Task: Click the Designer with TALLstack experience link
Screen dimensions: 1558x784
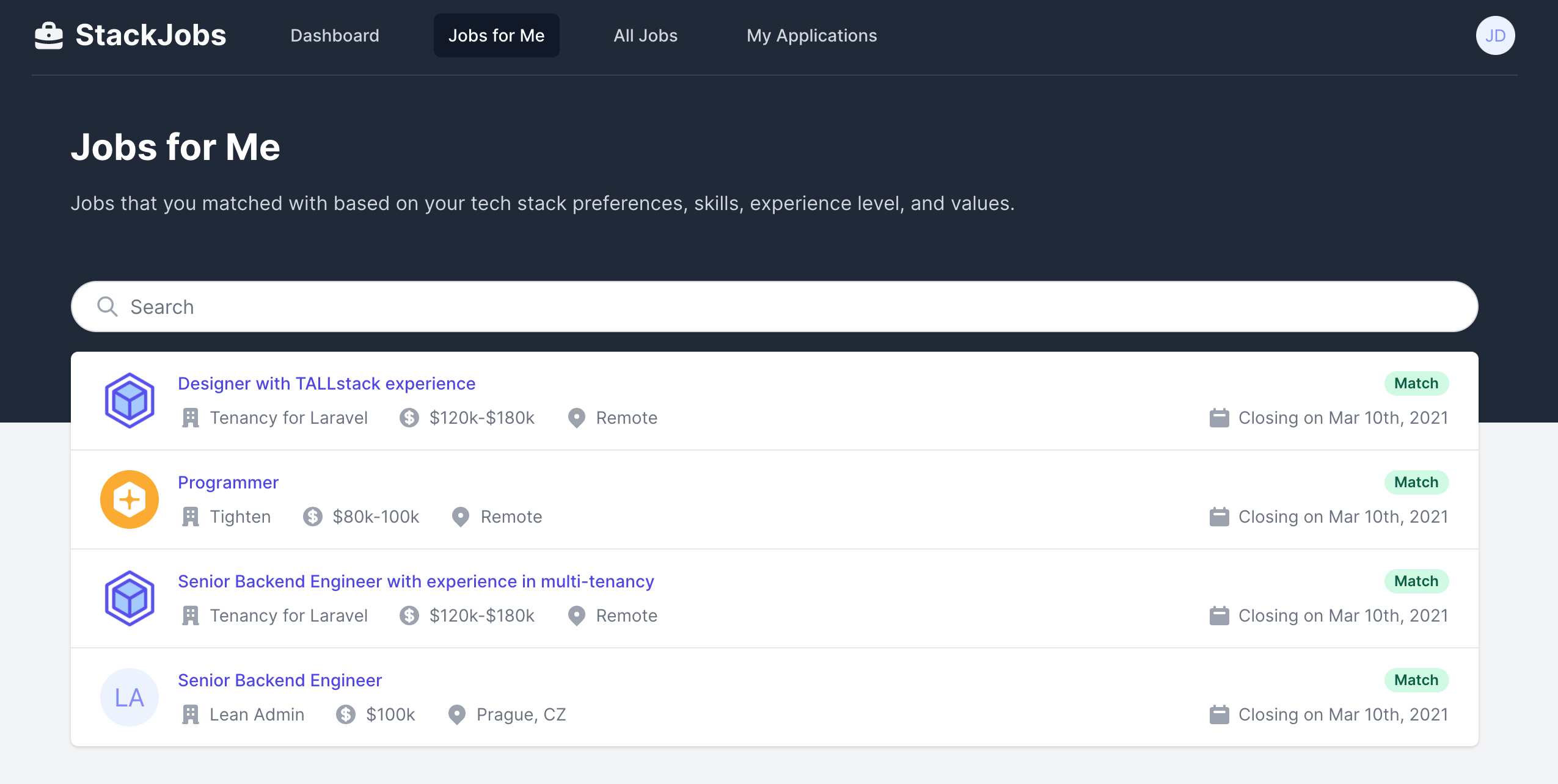Action: coord(326,383)
